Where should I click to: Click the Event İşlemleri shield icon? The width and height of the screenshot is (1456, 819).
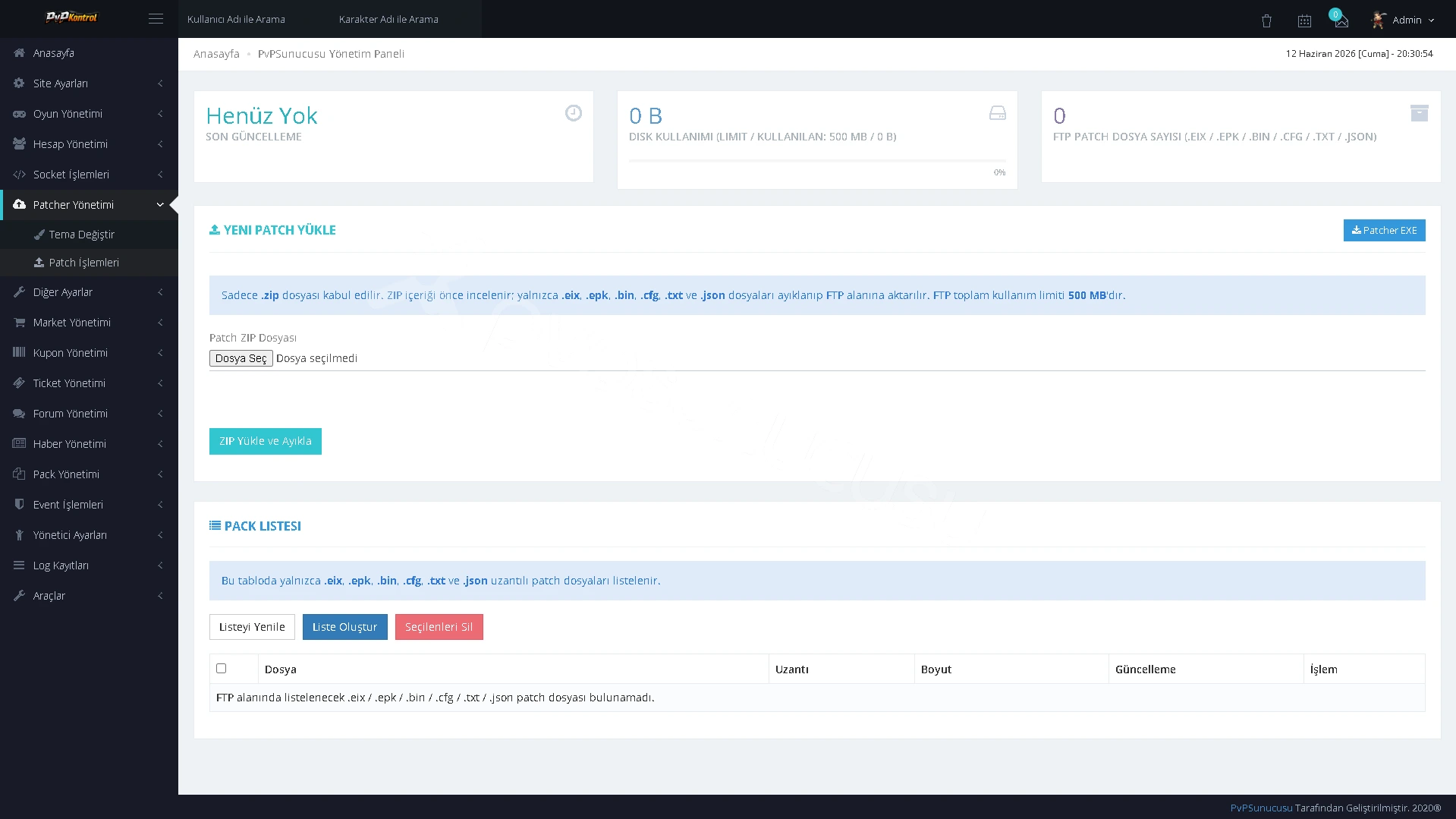click(19, 505)
